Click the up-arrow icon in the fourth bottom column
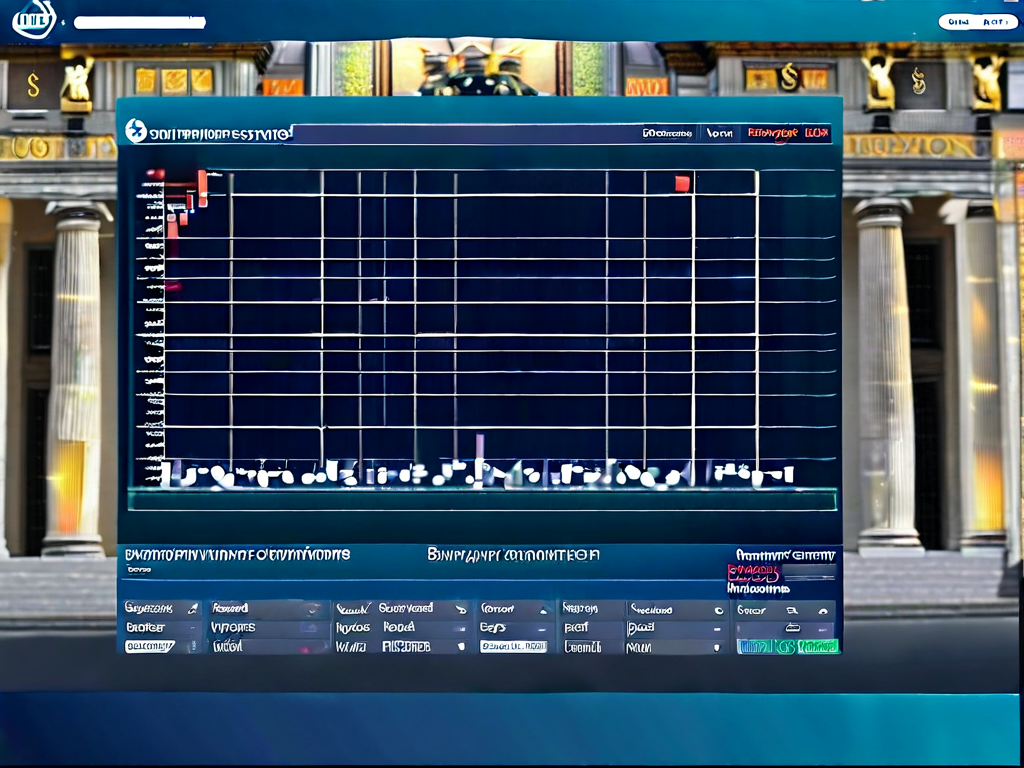Screen dimensions: 1024x768 pos(543,610)
